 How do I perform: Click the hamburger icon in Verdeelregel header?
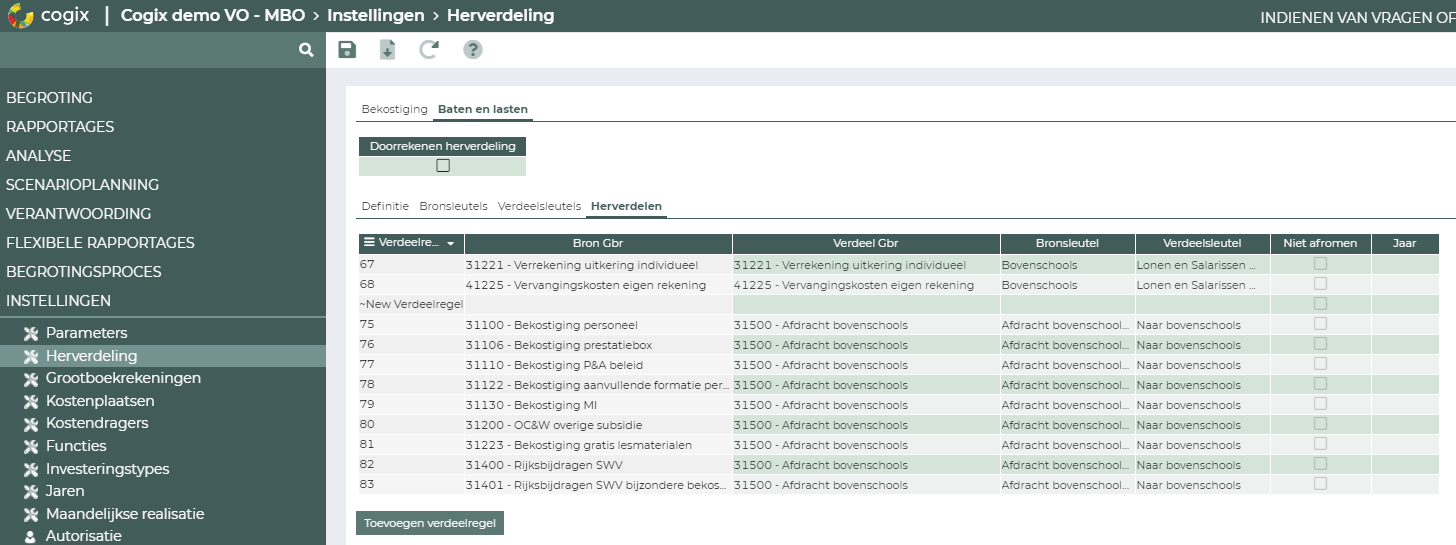(x=369, y=243)
